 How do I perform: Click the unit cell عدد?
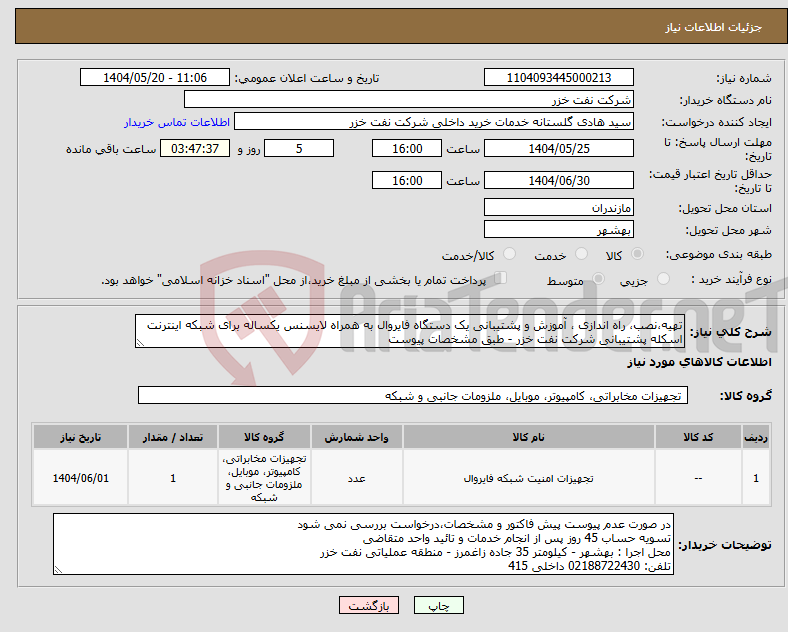[356, 478]
